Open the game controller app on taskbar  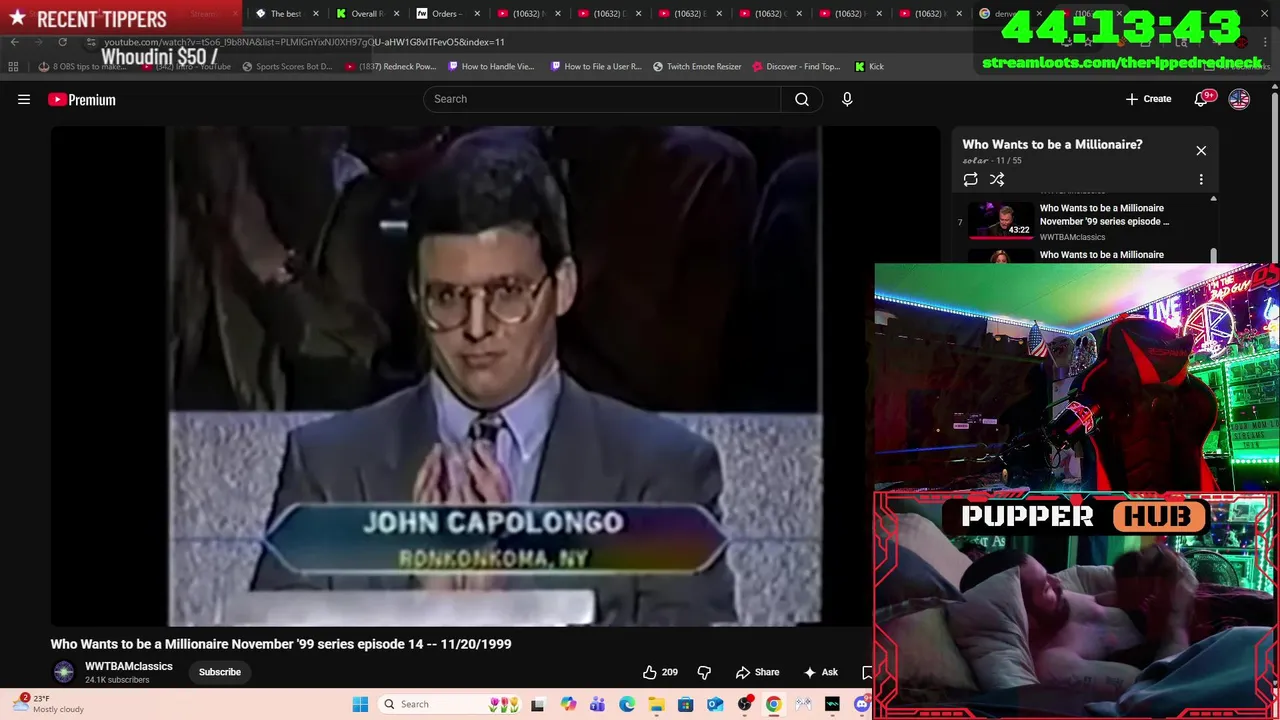click(x=803, y=704)
